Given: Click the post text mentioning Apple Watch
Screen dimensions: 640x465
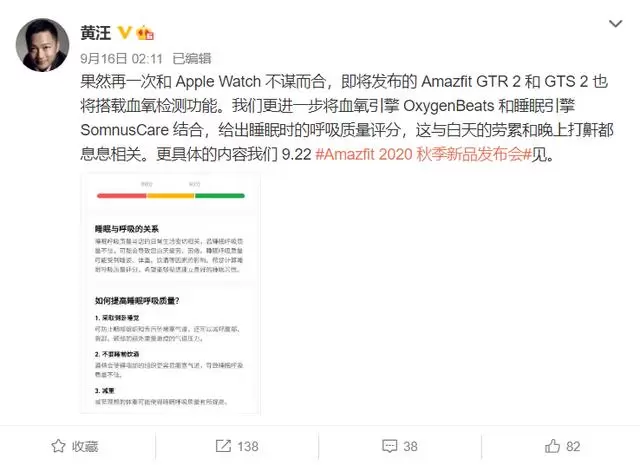Looking at the screenshot, I should point(218,82).
